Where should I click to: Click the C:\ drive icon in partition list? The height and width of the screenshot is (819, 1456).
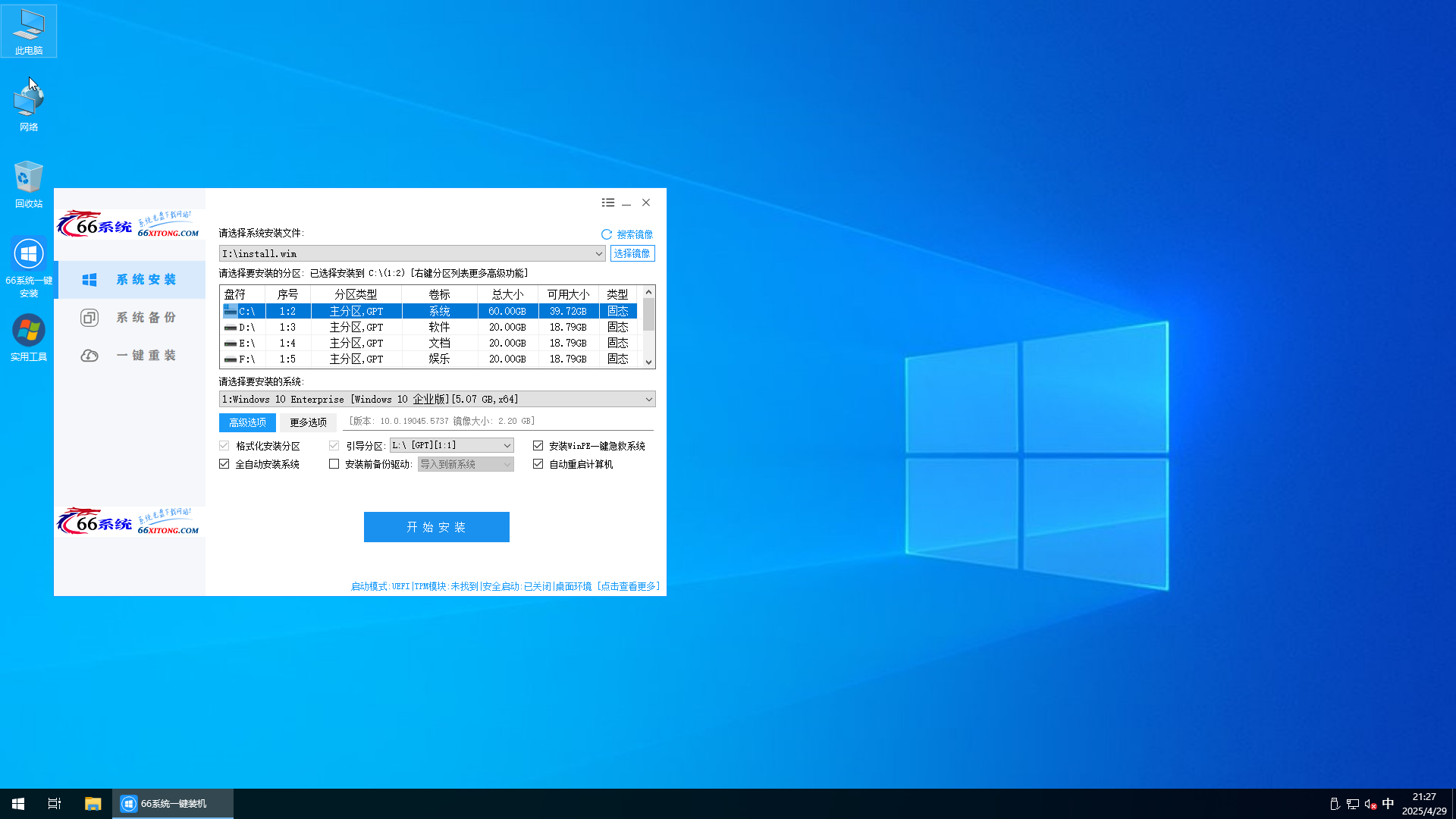coord(231,311)
